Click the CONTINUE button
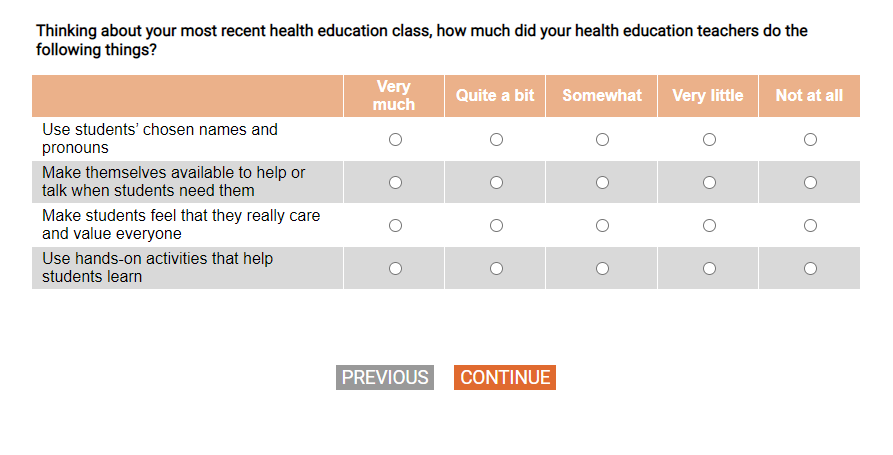Viewport: 893px width, 455px height. [505, 378]
